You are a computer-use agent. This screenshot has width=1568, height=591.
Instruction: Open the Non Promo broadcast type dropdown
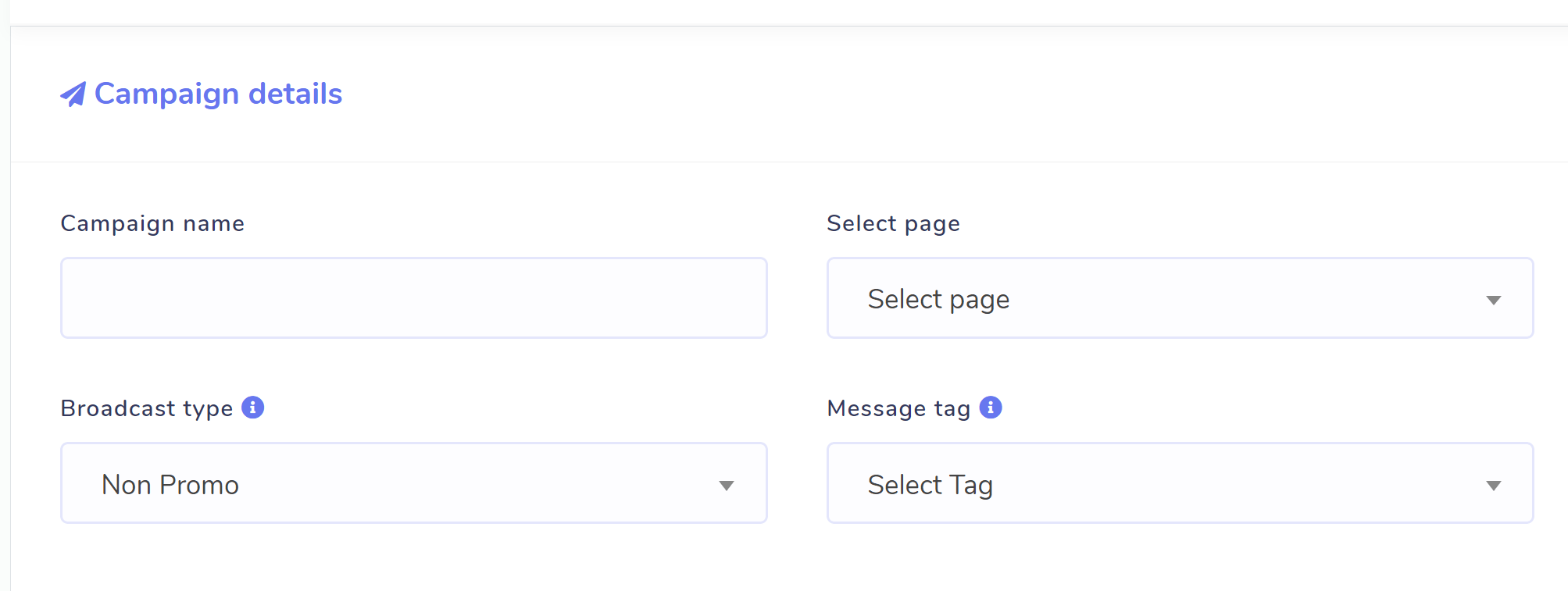(x=414, y=482)
